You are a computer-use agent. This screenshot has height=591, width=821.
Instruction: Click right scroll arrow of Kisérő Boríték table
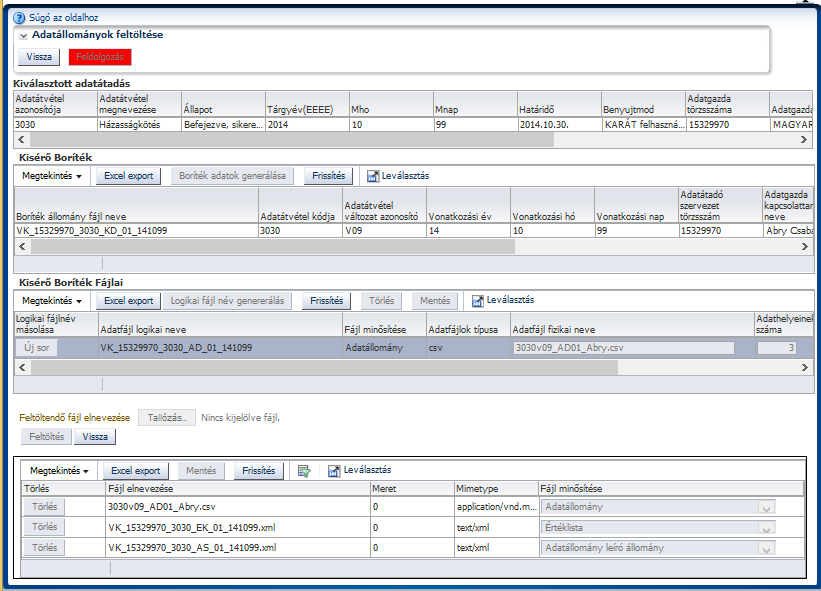[805, 247]
